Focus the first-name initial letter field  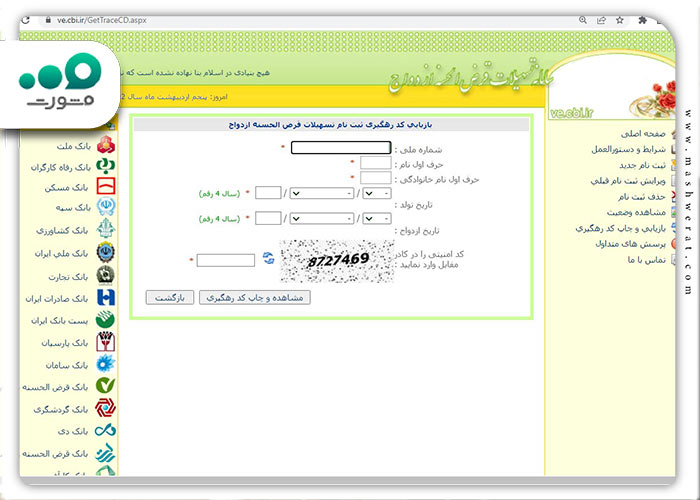click(375, 162)
